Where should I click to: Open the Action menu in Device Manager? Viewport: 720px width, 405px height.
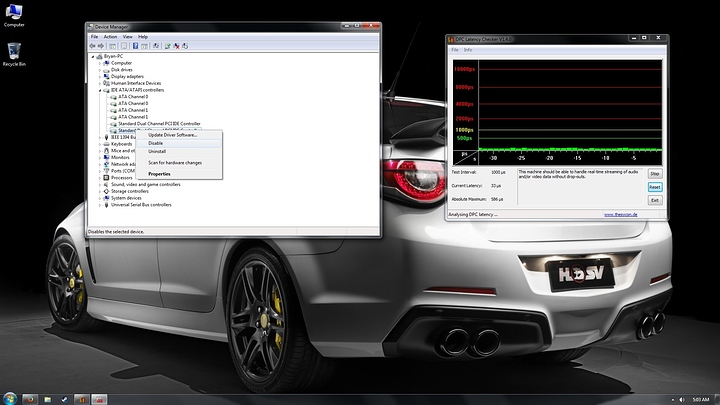point(110,37)
